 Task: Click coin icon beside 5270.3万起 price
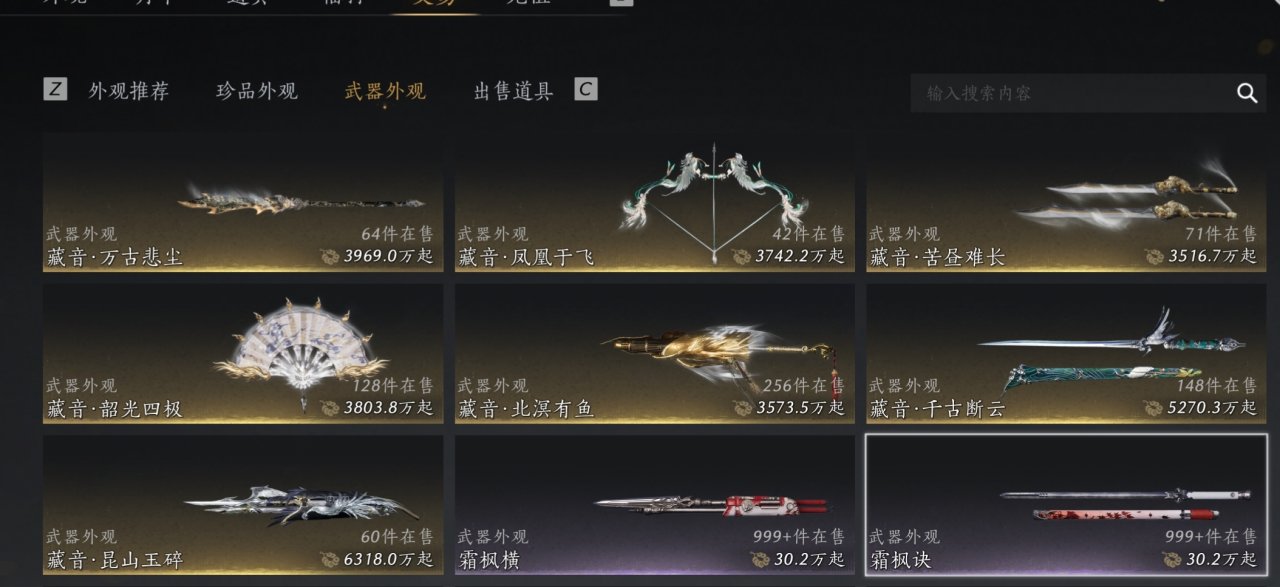pyautogui.click(x=1153, y=407)
